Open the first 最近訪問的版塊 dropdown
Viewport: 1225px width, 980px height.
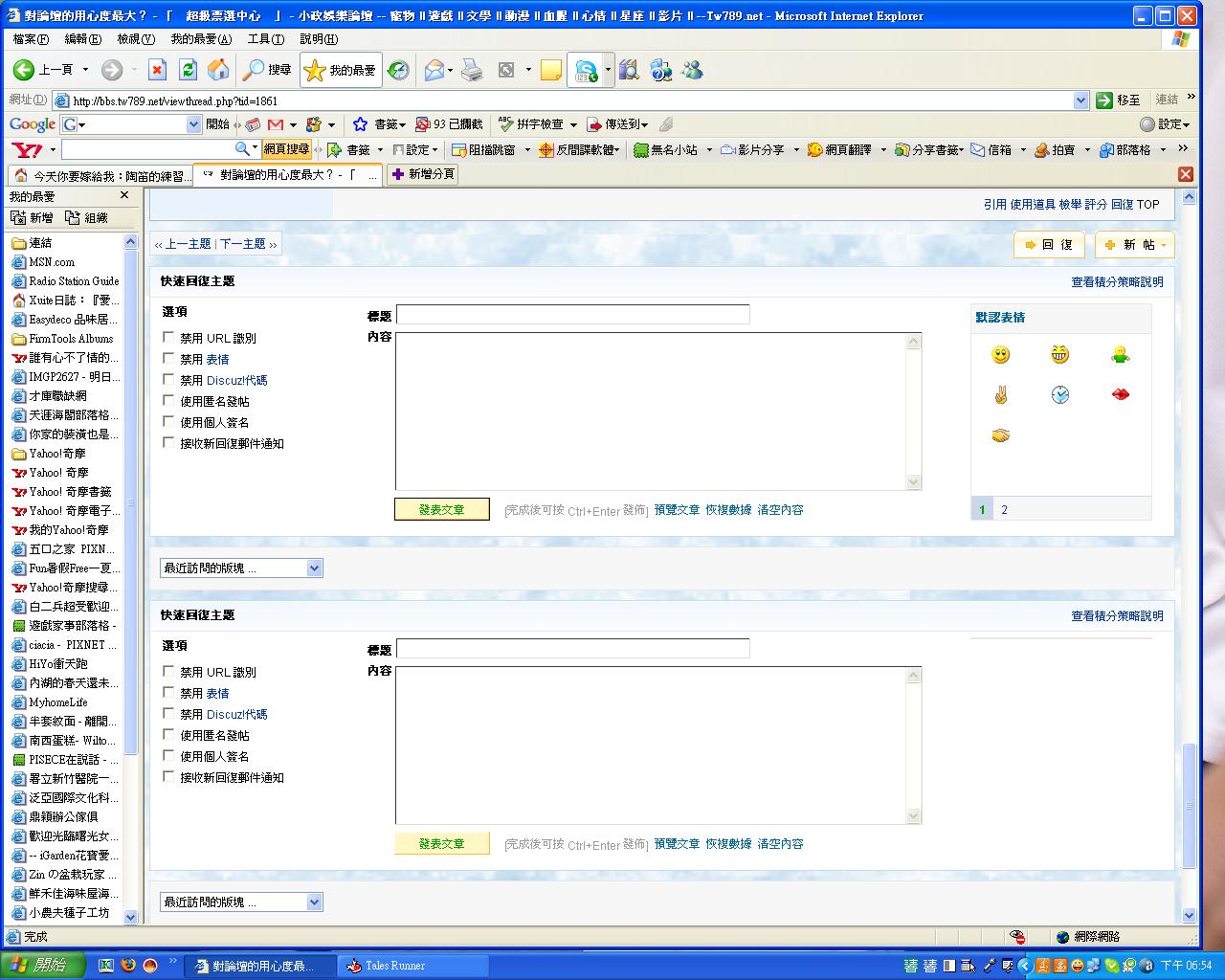click(x=241, y=568)
